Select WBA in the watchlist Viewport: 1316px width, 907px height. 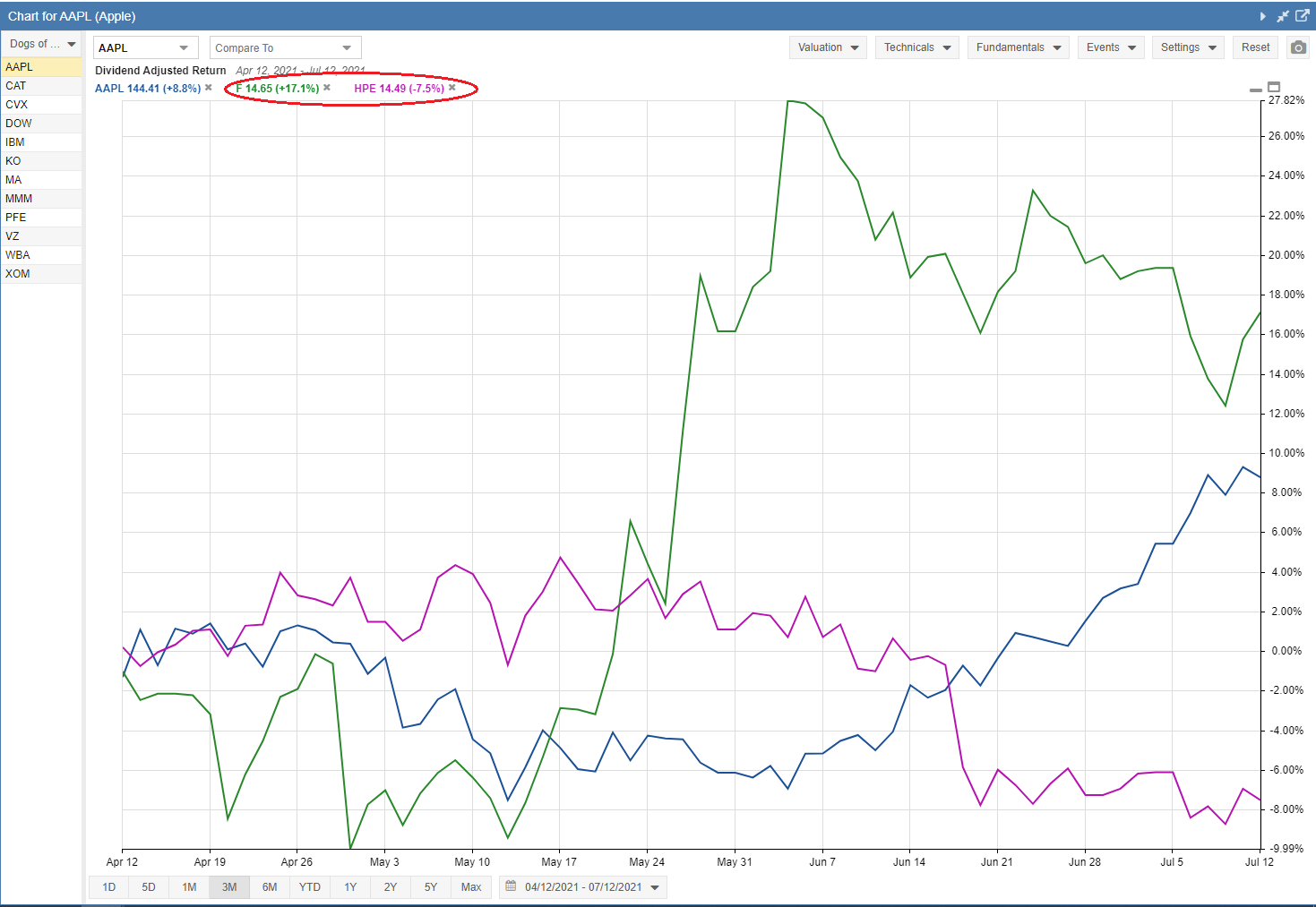pos(41,255)
